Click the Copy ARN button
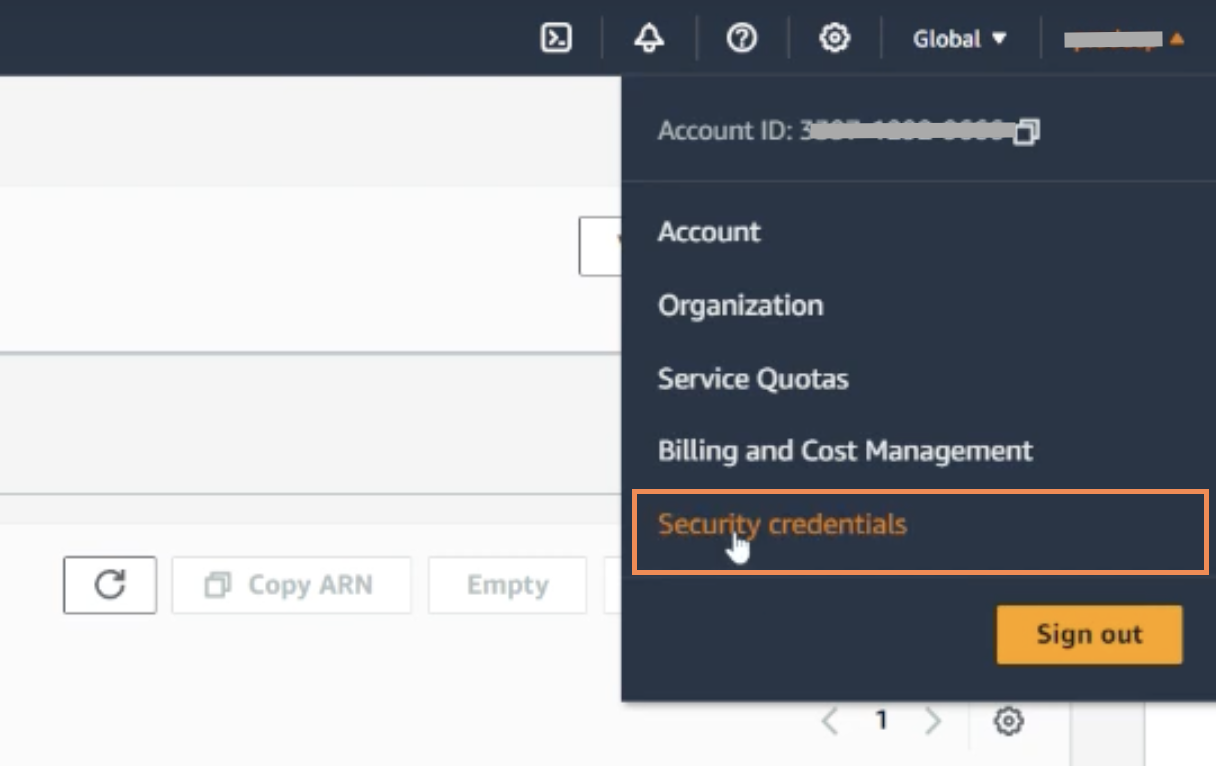This screenshot has width=1216, height=766. [291, 585]
